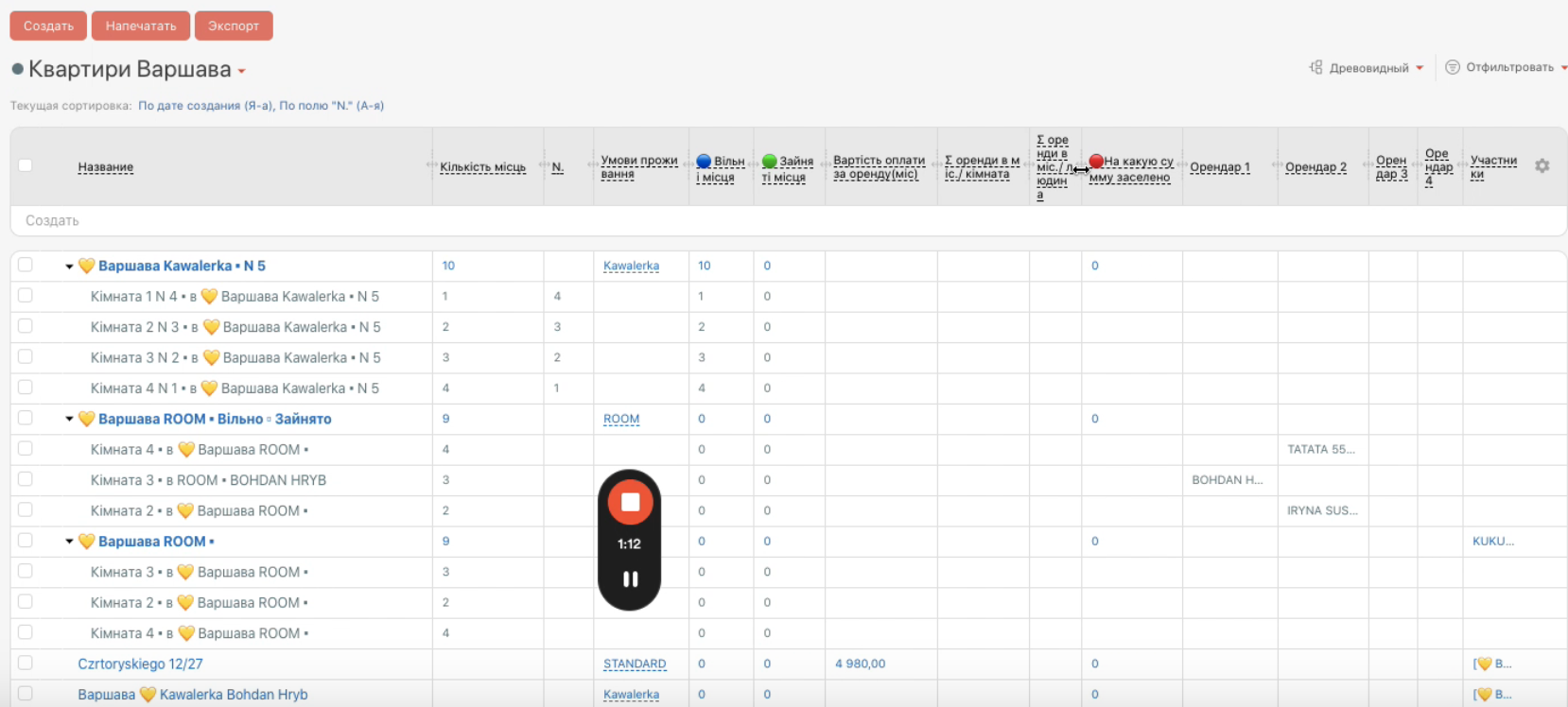
Task: Click the yellow heart on Варшава Kawalerka N 5
Action: (86, 266)
